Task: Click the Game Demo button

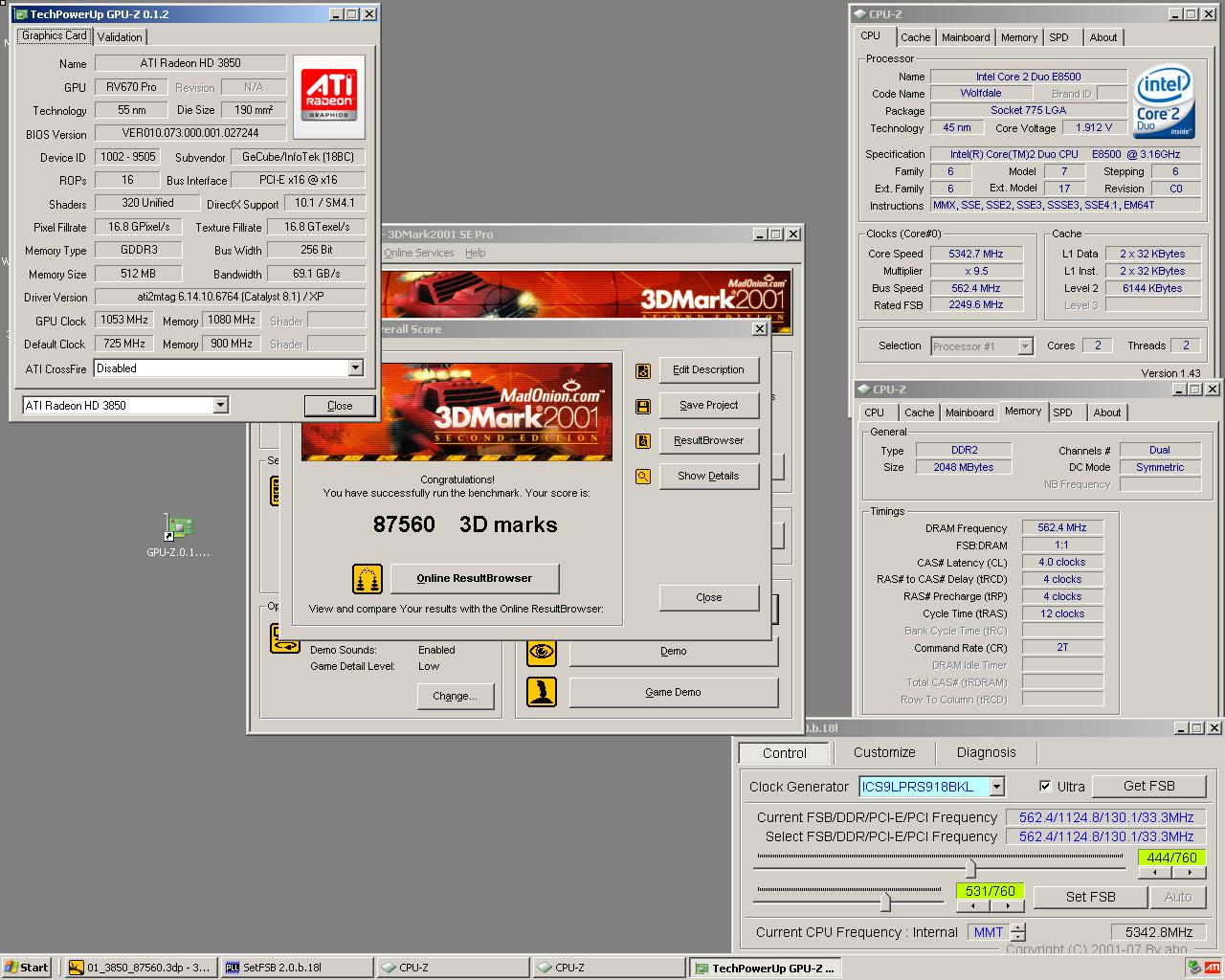Action: click(x=673, y=692)
